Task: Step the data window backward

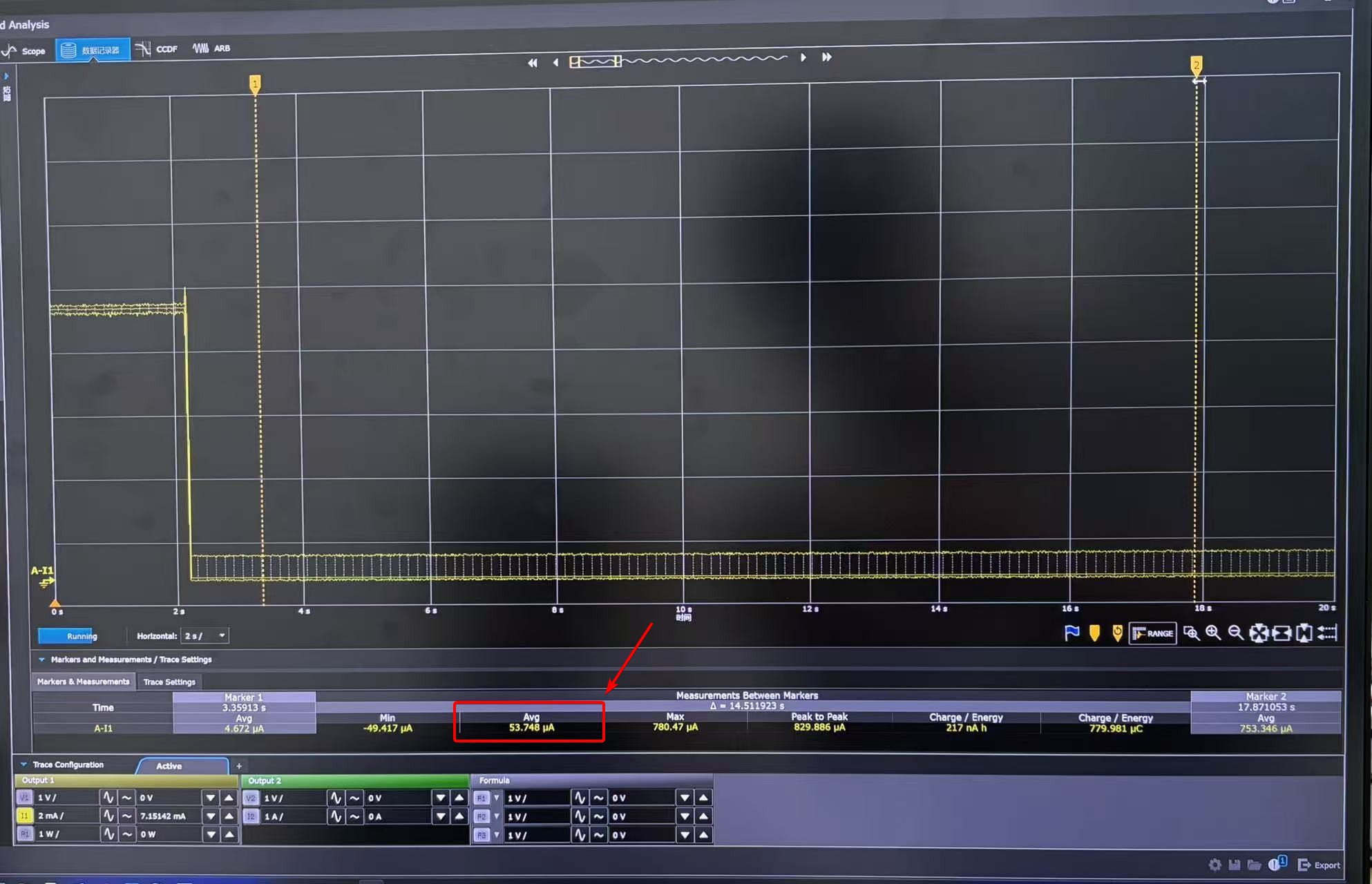Action: pos(555,62)
